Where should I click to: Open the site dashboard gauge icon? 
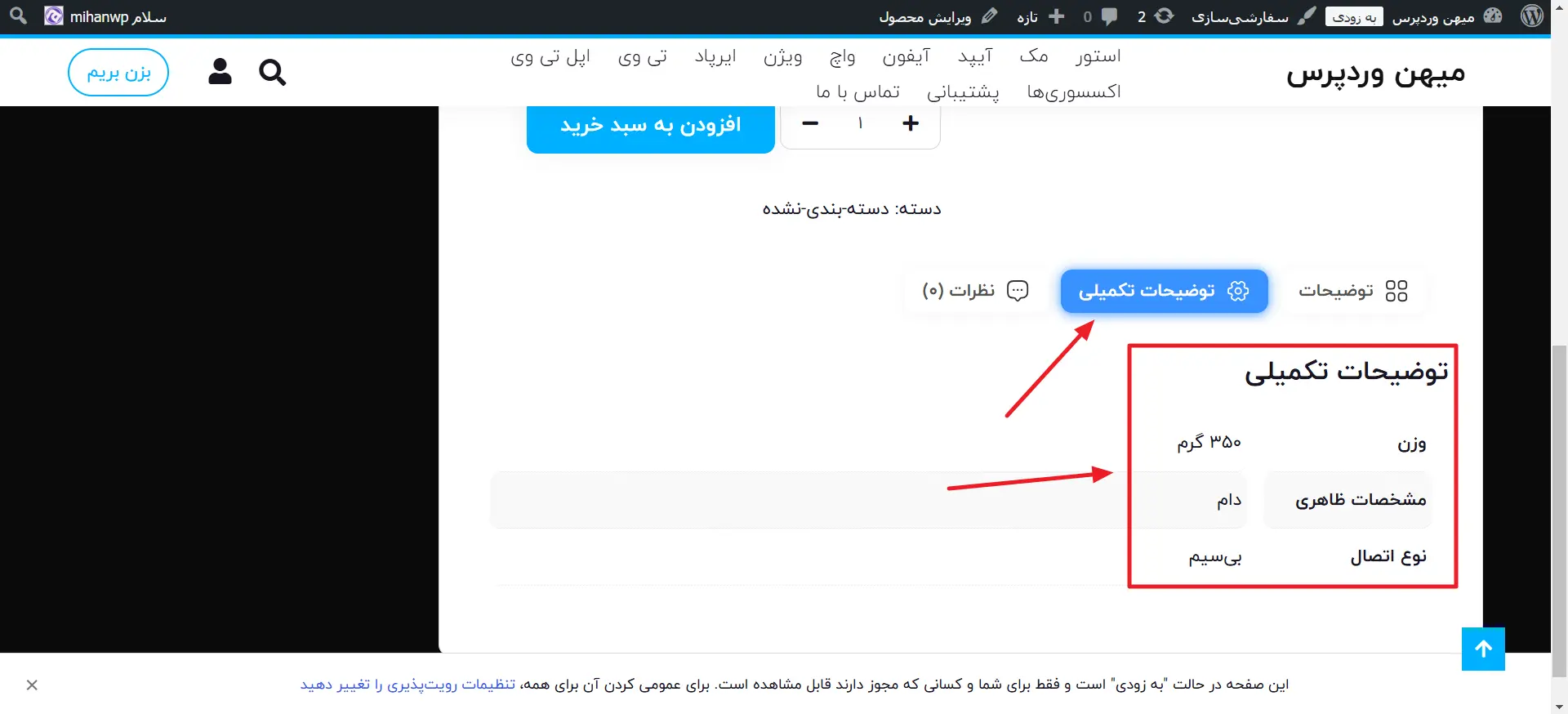1493,16
